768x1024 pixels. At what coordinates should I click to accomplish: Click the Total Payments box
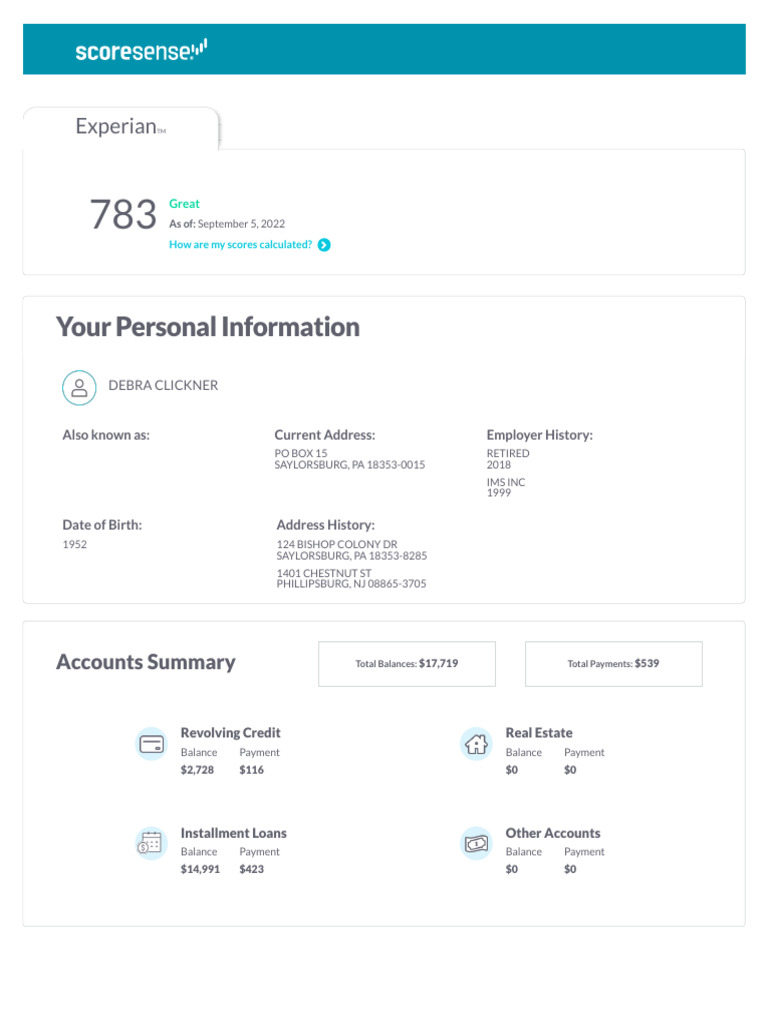(x=613, y=663)
